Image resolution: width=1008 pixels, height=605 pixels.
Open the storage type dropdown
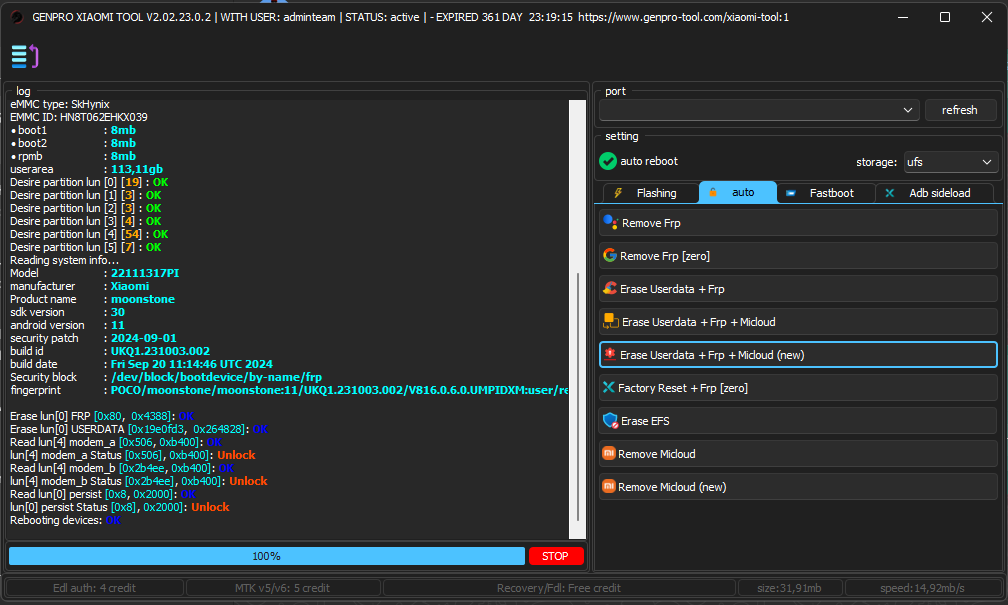pyautogui.click(x=951, y=162)
